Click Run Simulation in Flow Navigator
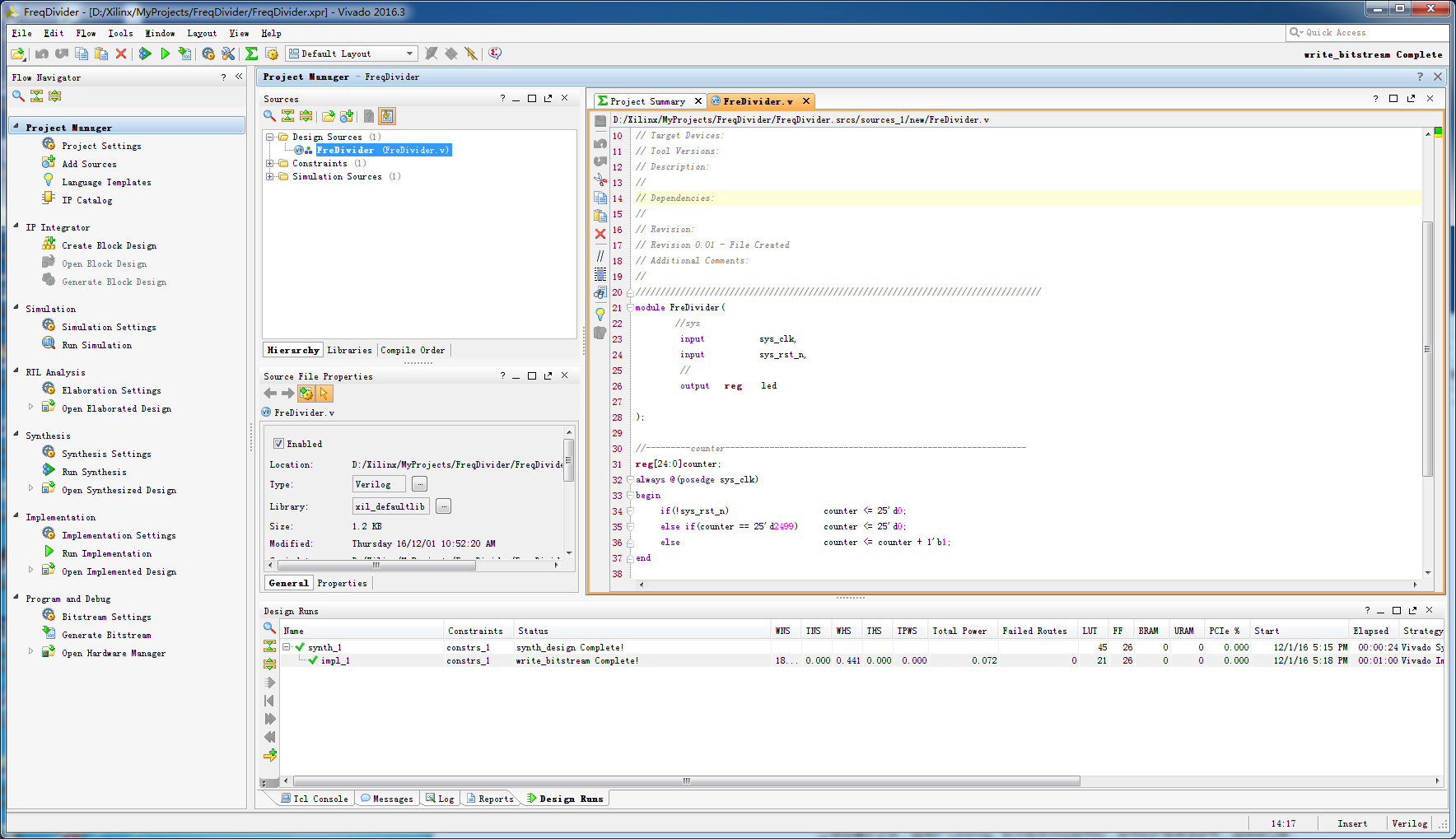This screenshot has width=1456, height=839. [x=96, y=346]
